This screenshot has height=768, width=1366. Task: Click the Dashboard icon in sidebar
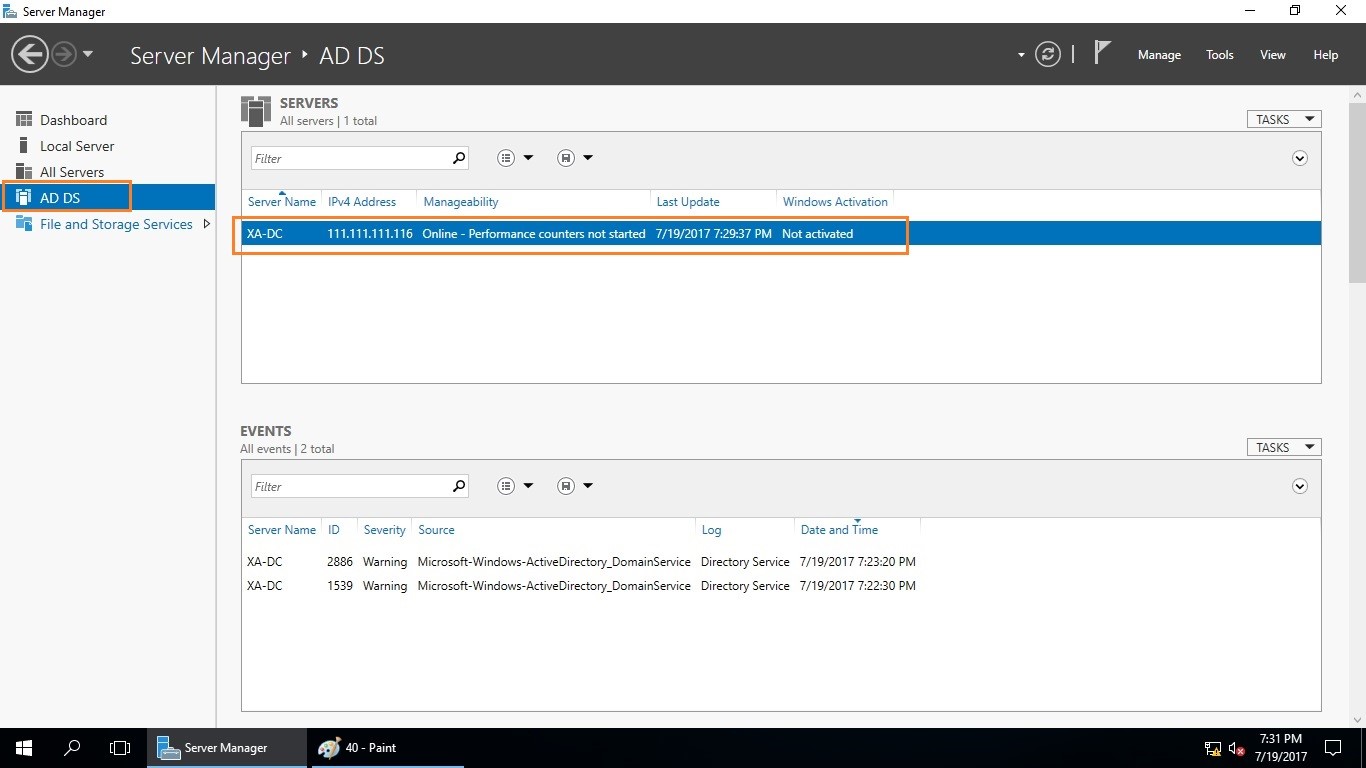tap(24, 120)
